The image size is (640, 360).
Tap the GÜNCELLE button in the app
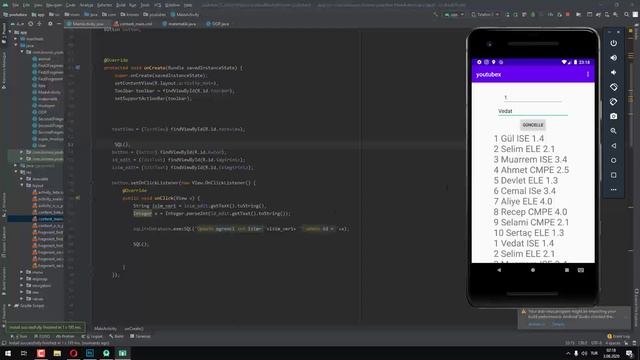[x=533, y=125]
